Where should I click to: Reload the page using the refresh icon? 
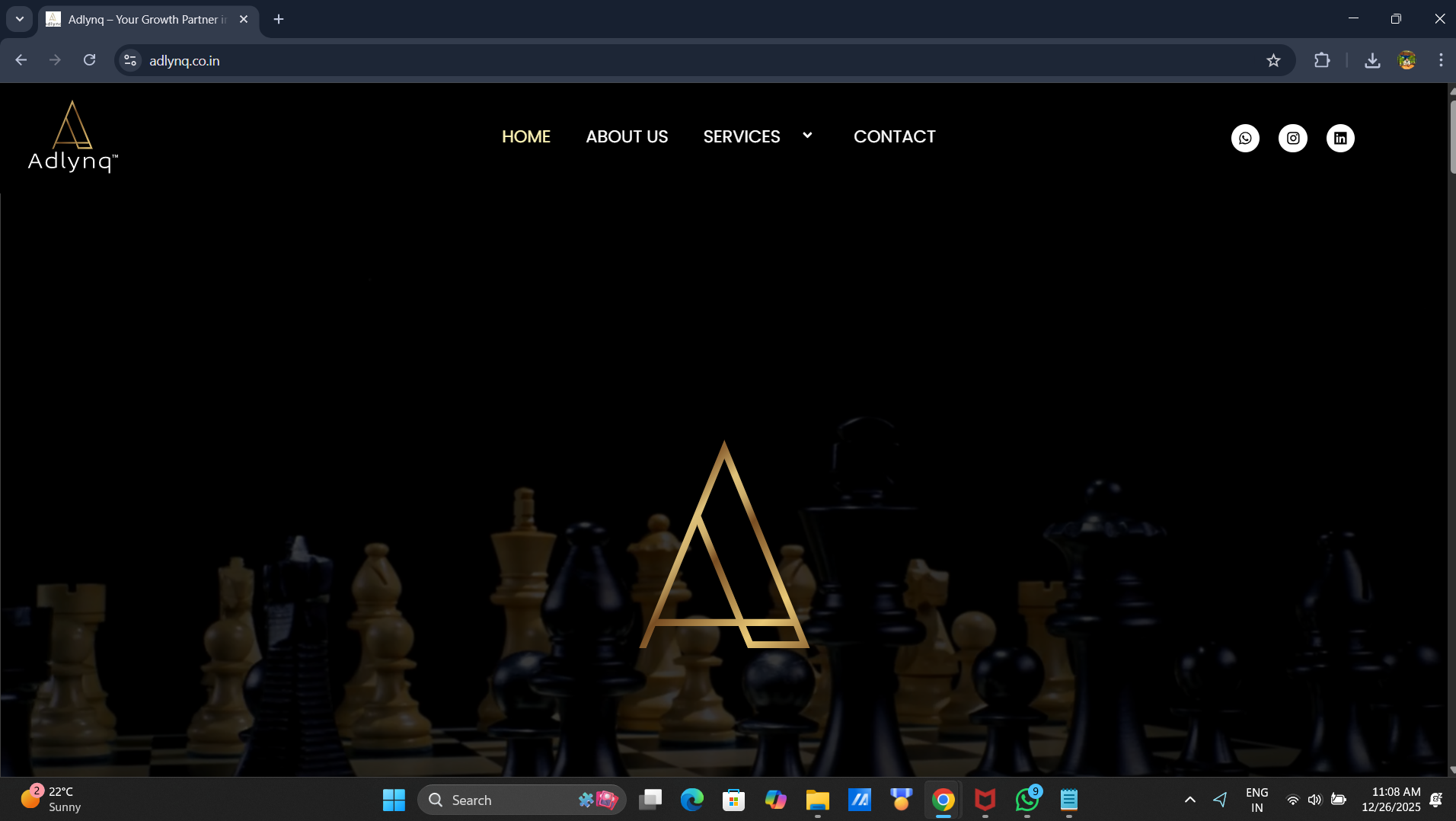pos(89,60)
